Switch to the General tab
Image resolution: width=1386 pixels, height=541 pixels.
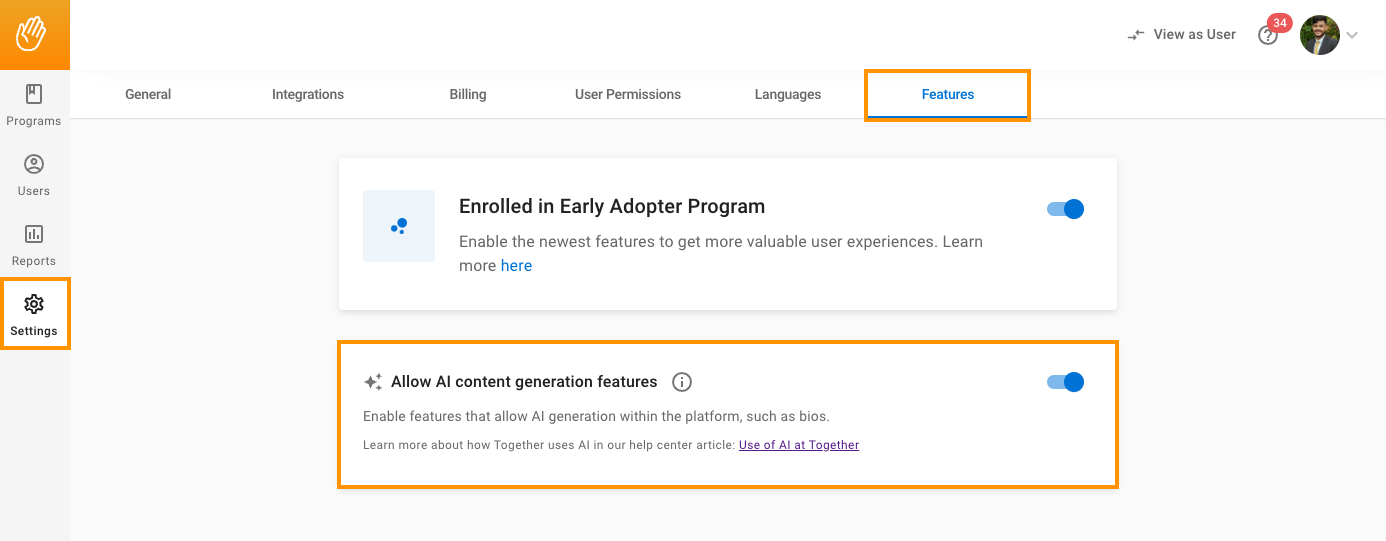[148, 94]
